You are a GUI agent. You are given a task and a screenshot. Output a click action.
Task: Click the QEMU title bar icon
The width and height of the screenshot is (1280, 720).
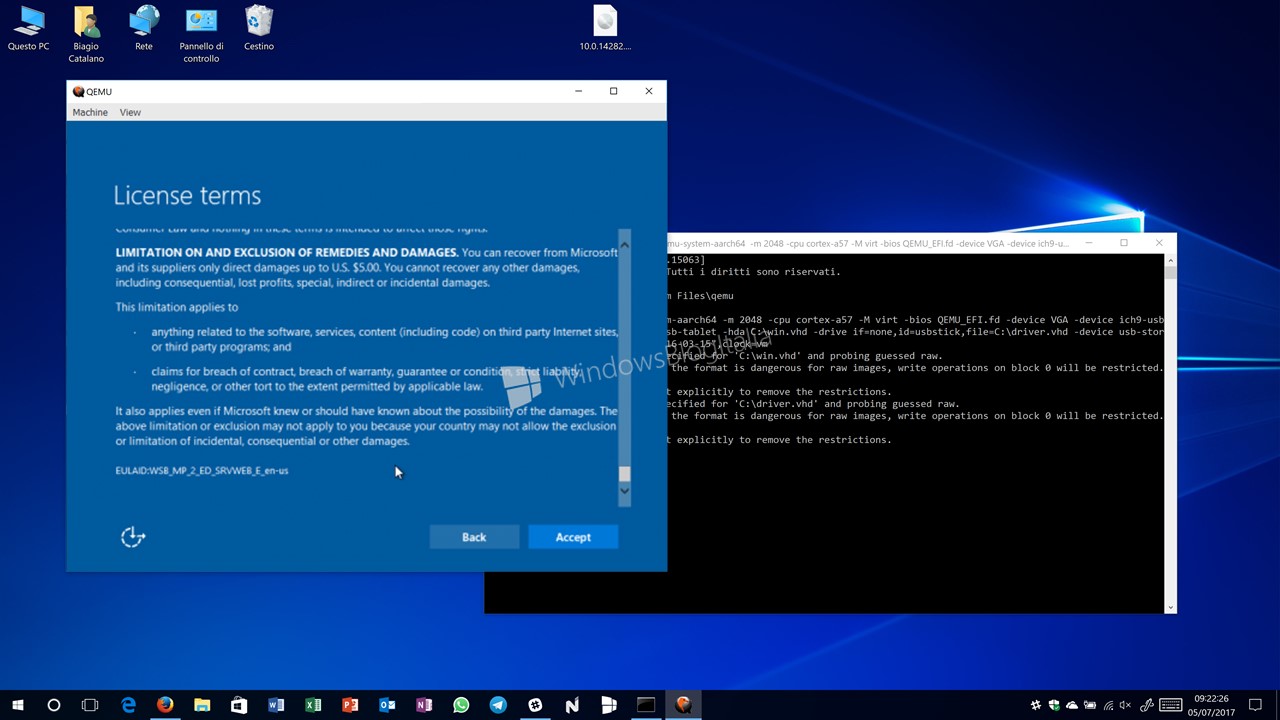78,91
